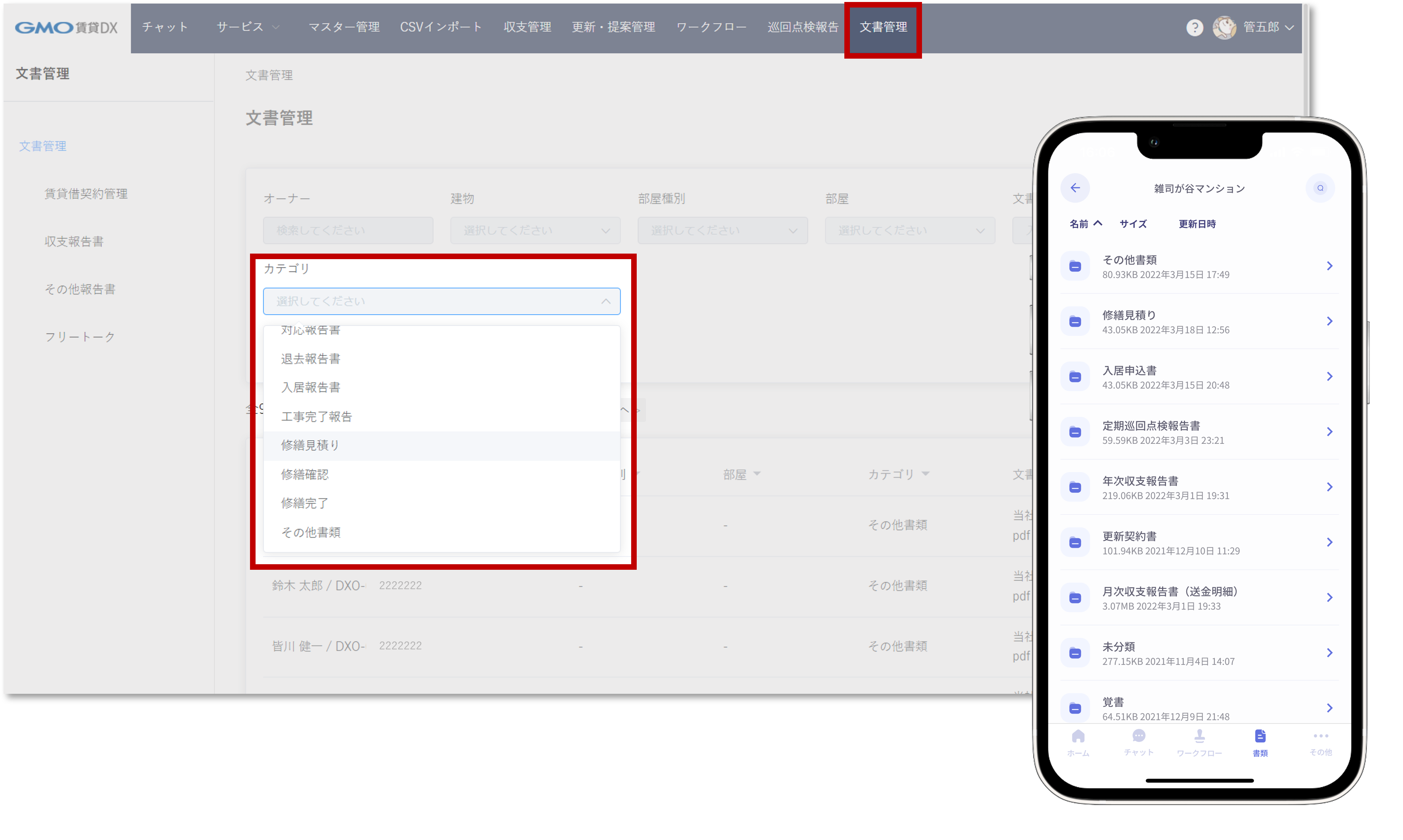Open 賃貸借契約管理 in the sidebar
The height and width of the screenshot is (840, 1403).
(86, 194)
